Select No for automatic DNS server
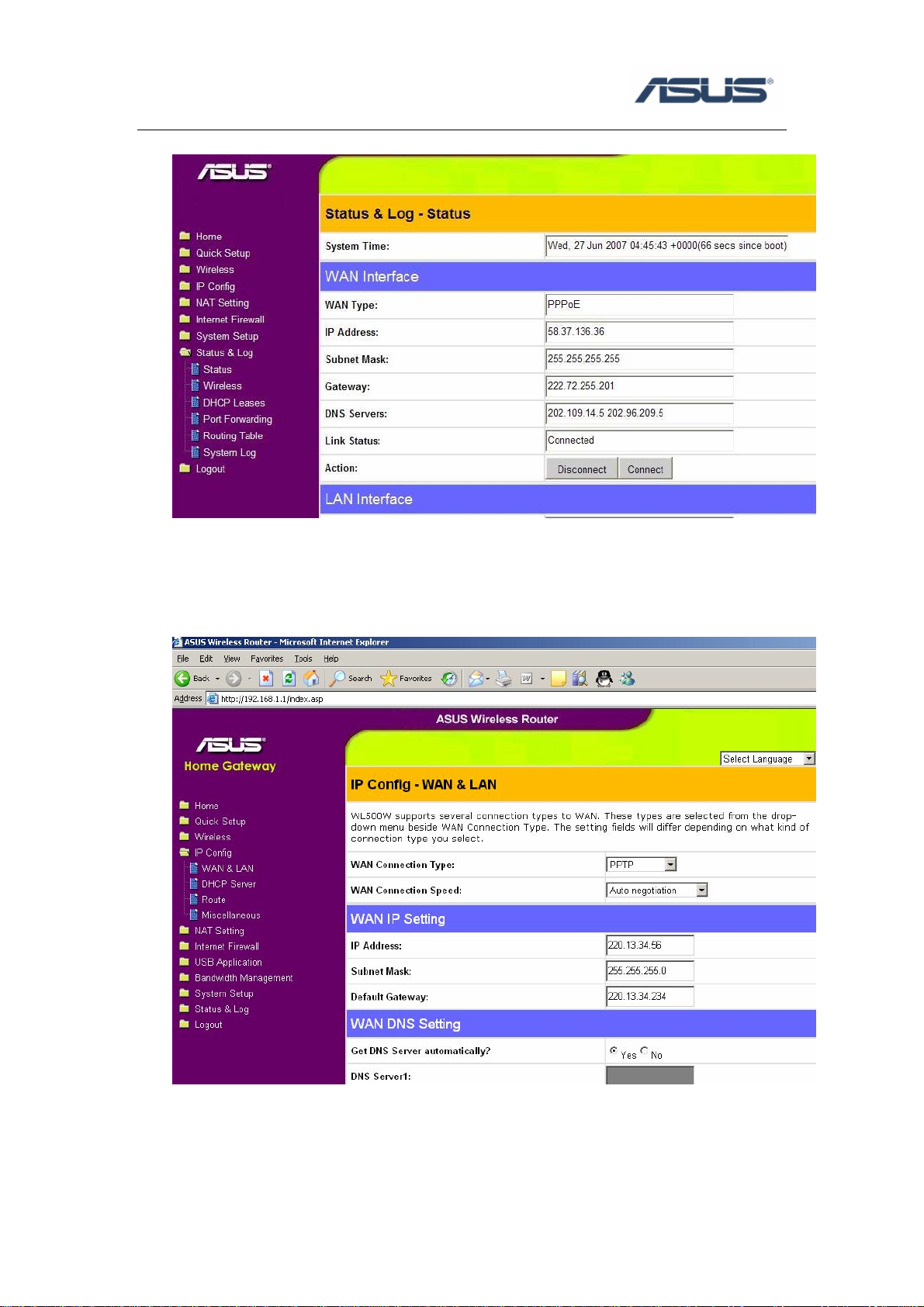Image resolution: width=924 pixels, height=1307 pixels. coord(644,1050)
